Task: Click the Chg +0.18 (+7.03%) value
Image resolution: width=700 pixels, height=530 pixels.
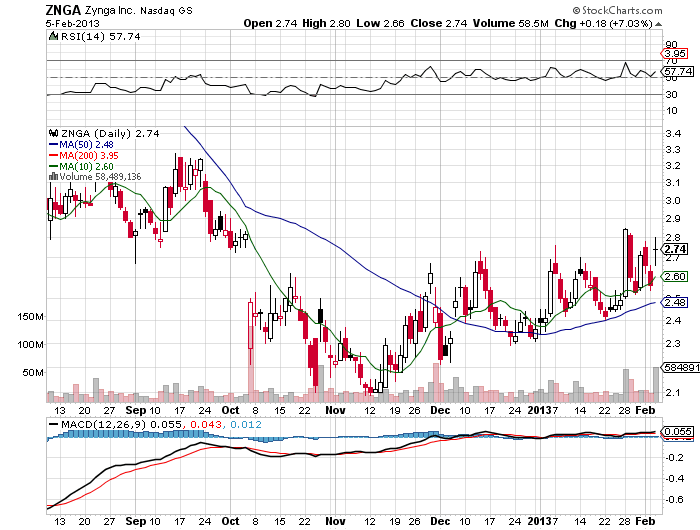Action: tap(604, 23)
